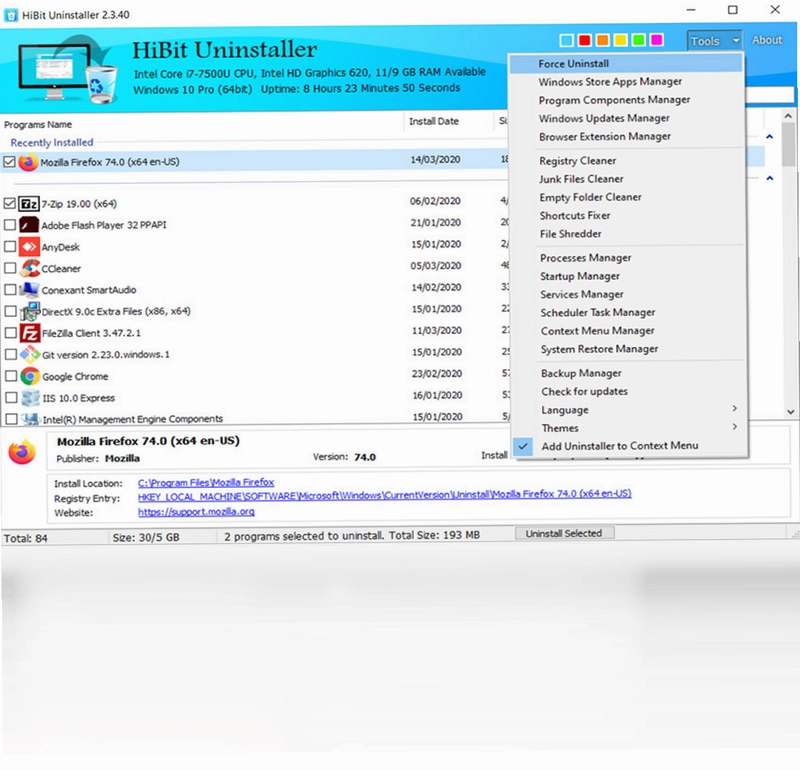
Task: Click the large Firefox icon in the details panel
Action: 22,452
